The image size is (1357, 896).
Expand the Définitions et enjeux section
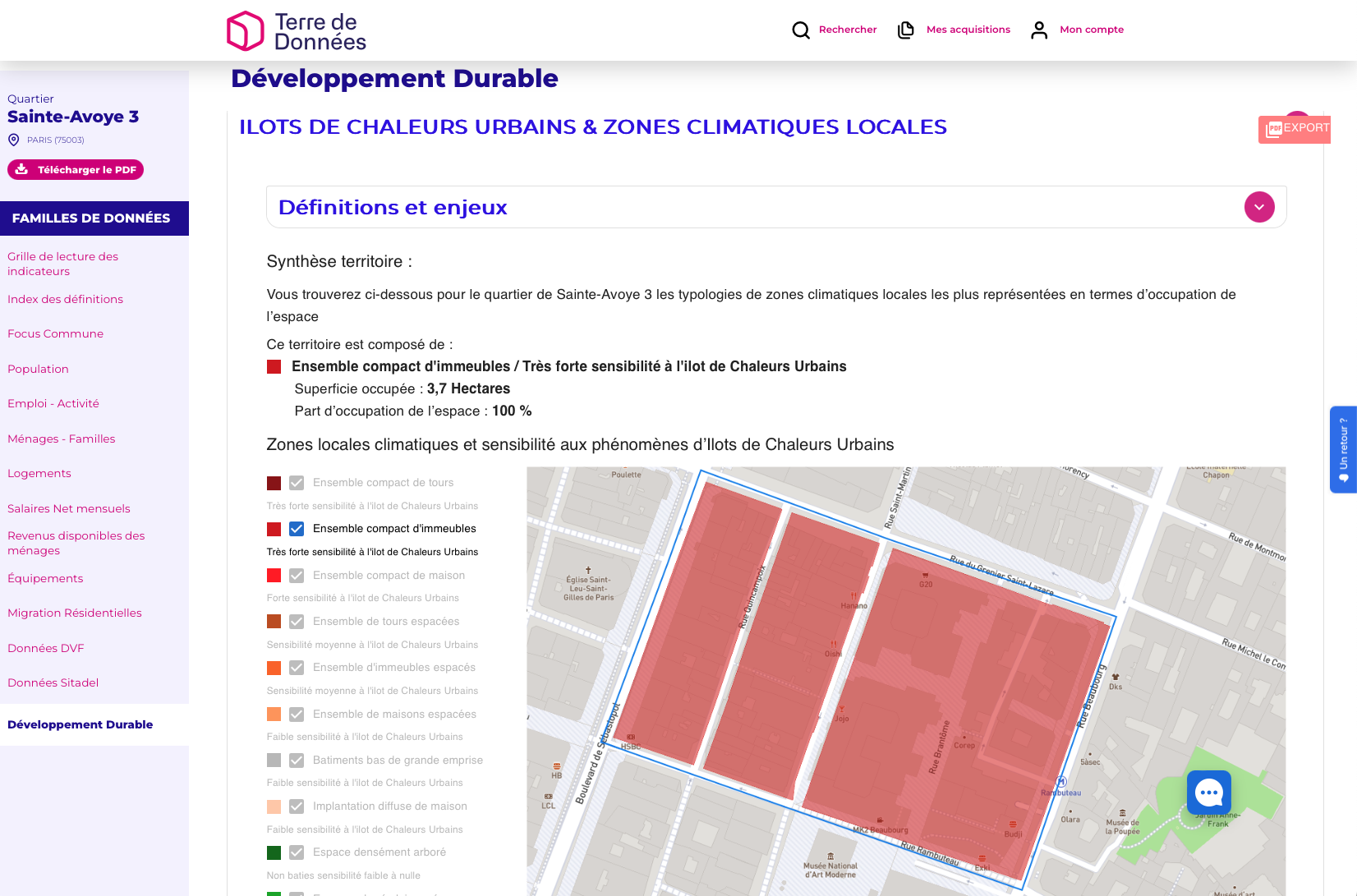pos(393,208)
